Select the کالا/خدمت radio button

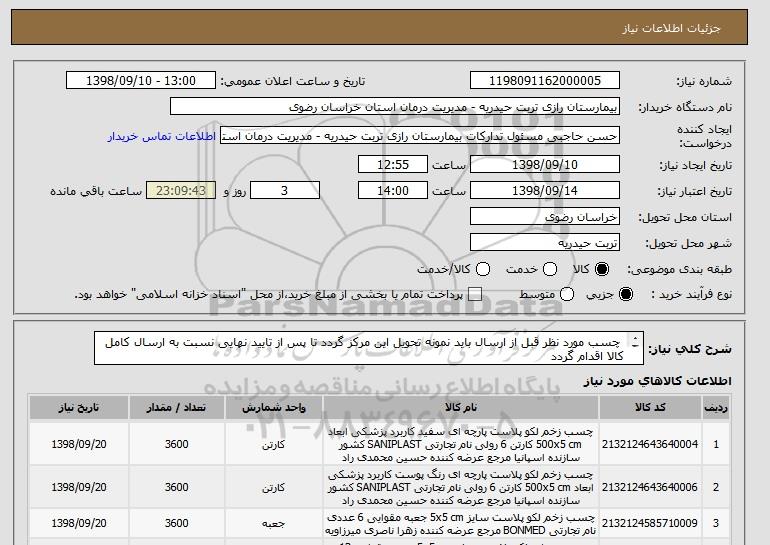pyautogui.click(x=483, y=269)
